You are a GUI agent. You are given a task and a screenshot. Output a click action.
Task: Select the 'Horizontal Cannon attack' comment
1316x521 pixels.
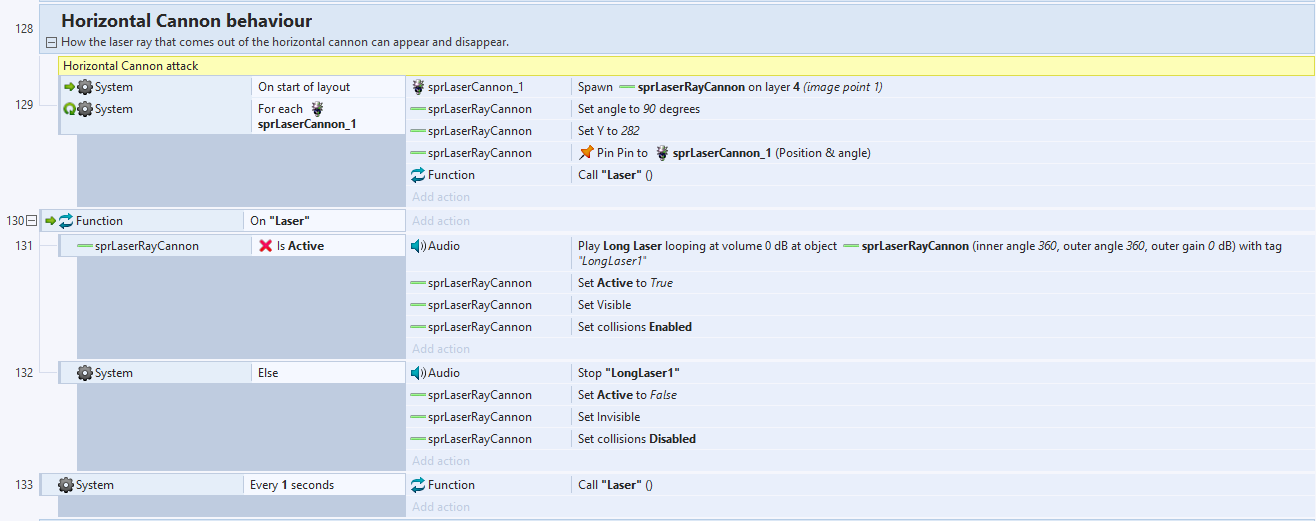[x=131, y=66]
